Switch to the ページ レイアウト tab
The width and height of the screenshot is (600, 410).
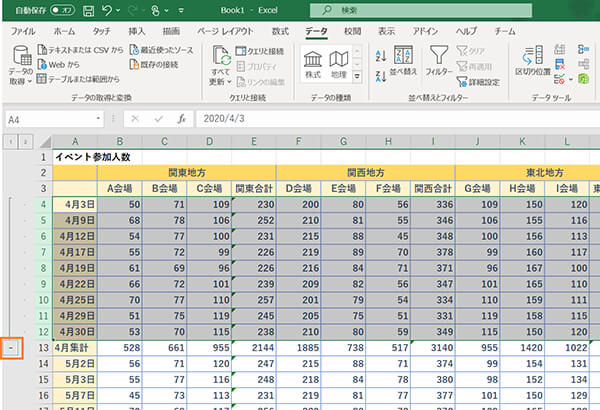[x=225, y=31]
